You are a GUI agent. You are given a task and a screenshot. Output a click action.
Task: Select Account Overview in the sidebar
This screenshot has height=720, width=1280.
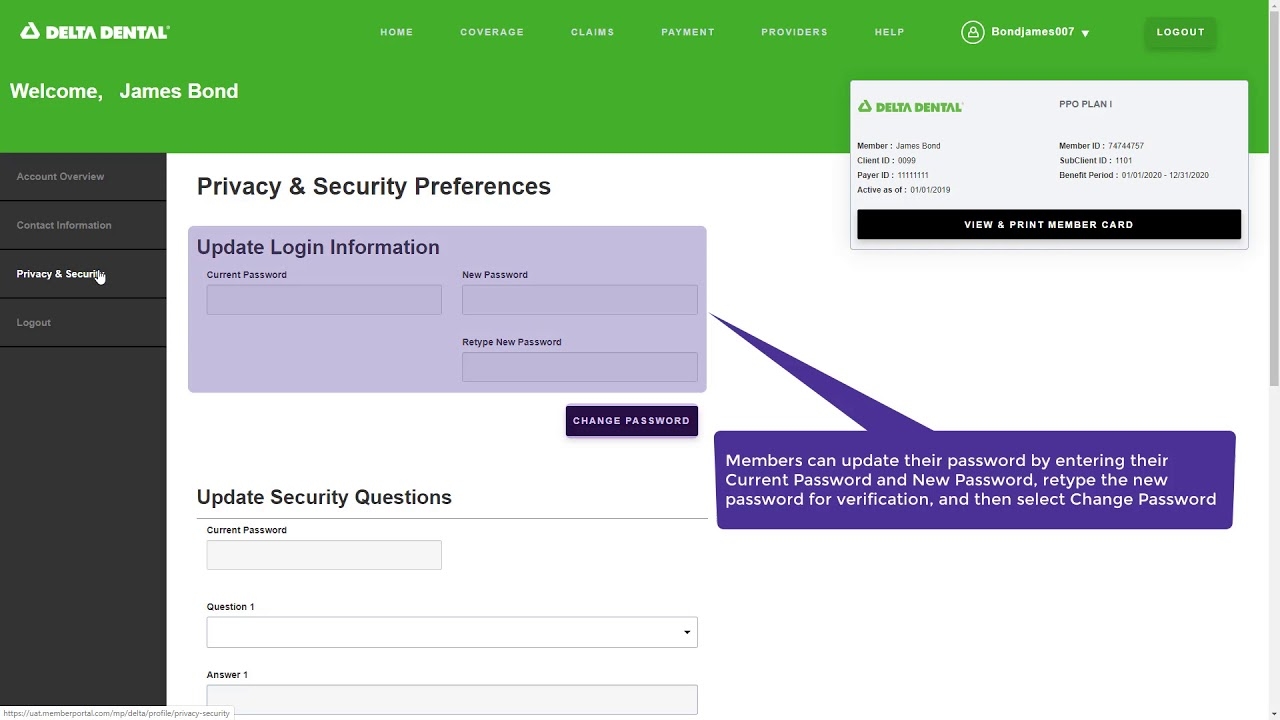pos(60,176)
